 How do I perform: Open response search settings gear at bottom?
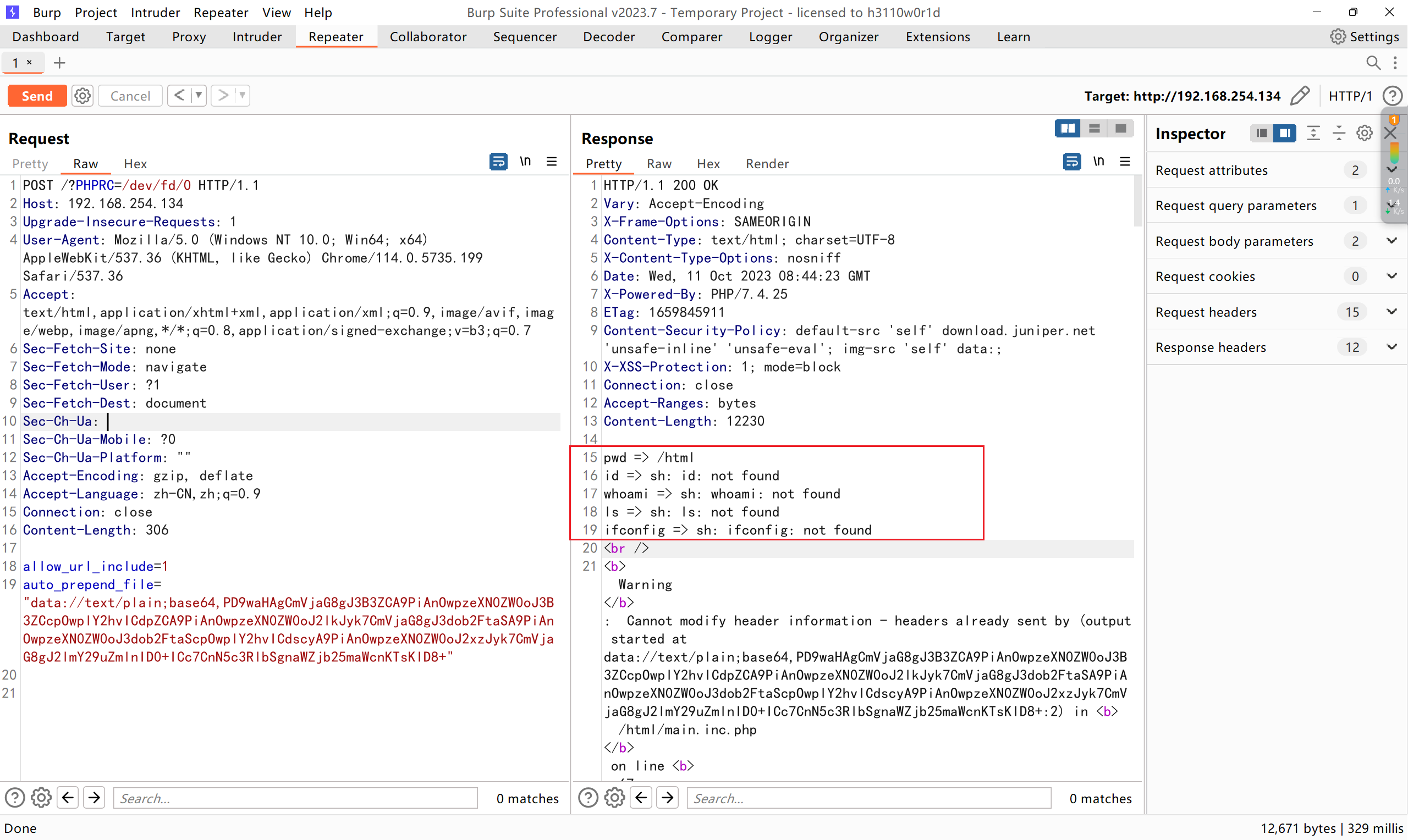[x=615, y=798]
